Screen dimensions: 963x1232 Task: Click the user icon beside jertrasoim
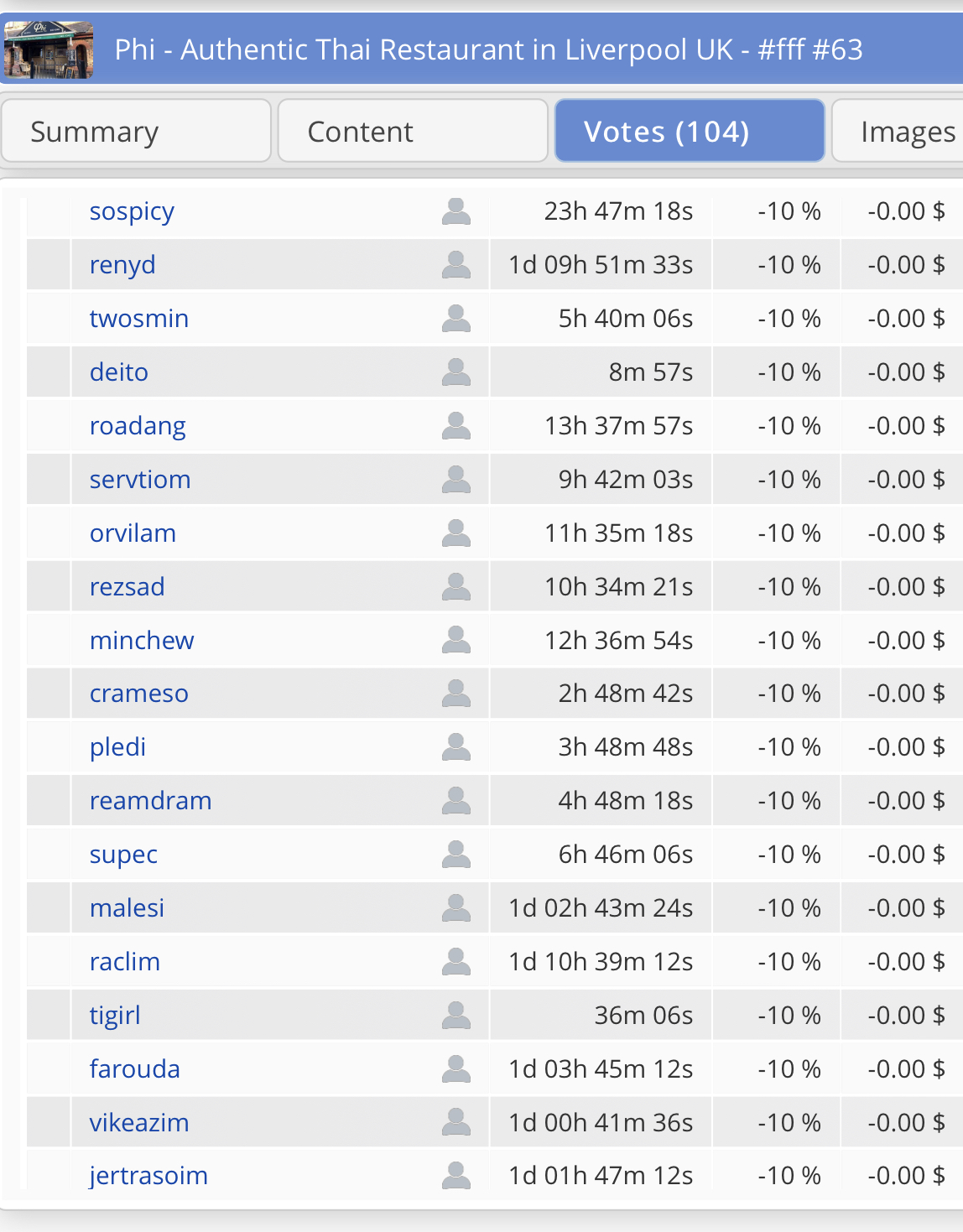pyautogui.click(x=455, y=1176)
